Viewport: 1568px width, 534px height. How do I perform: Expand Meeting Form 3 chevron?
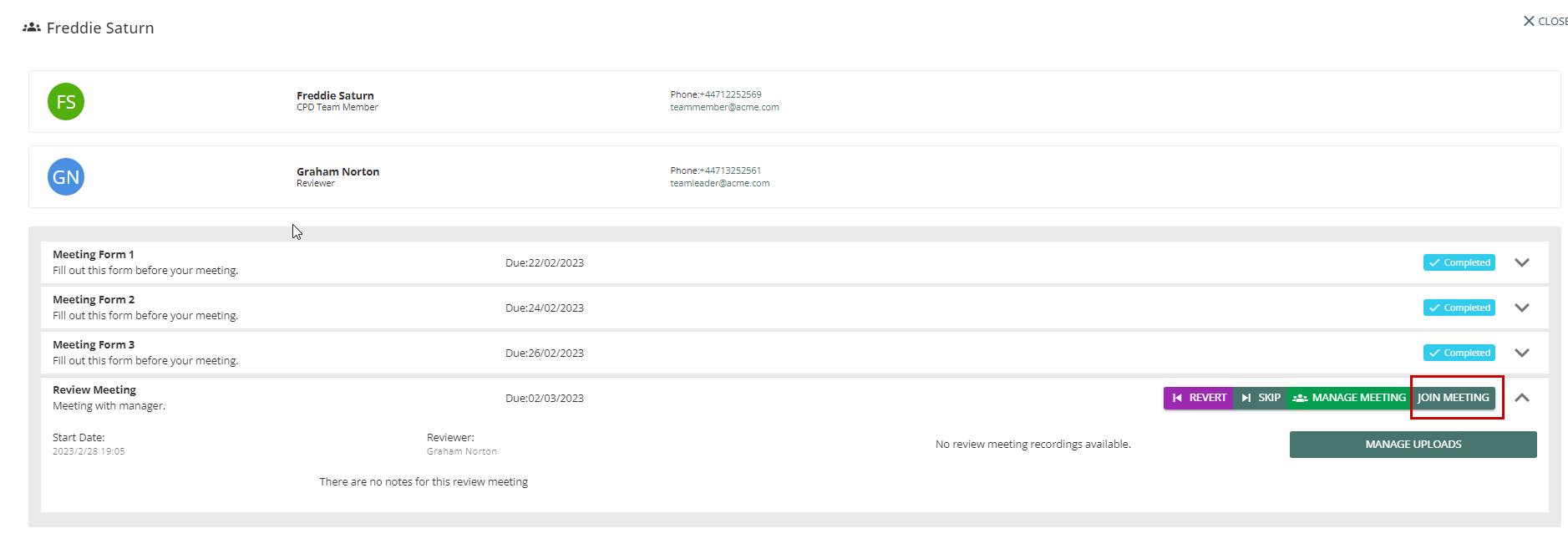pyautogui.click(x=1522, y=353)
